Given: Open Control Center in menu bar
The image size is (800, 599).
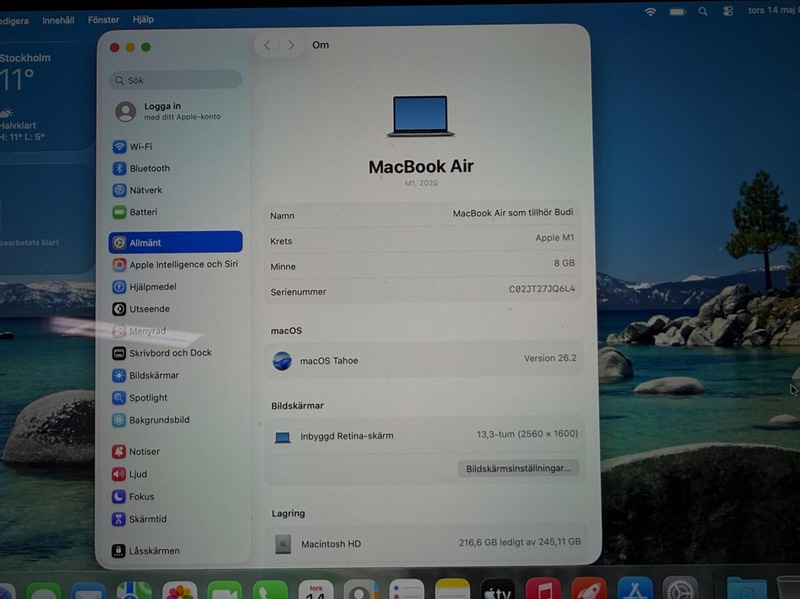Looking at the screenshot, I should point(728,11).
